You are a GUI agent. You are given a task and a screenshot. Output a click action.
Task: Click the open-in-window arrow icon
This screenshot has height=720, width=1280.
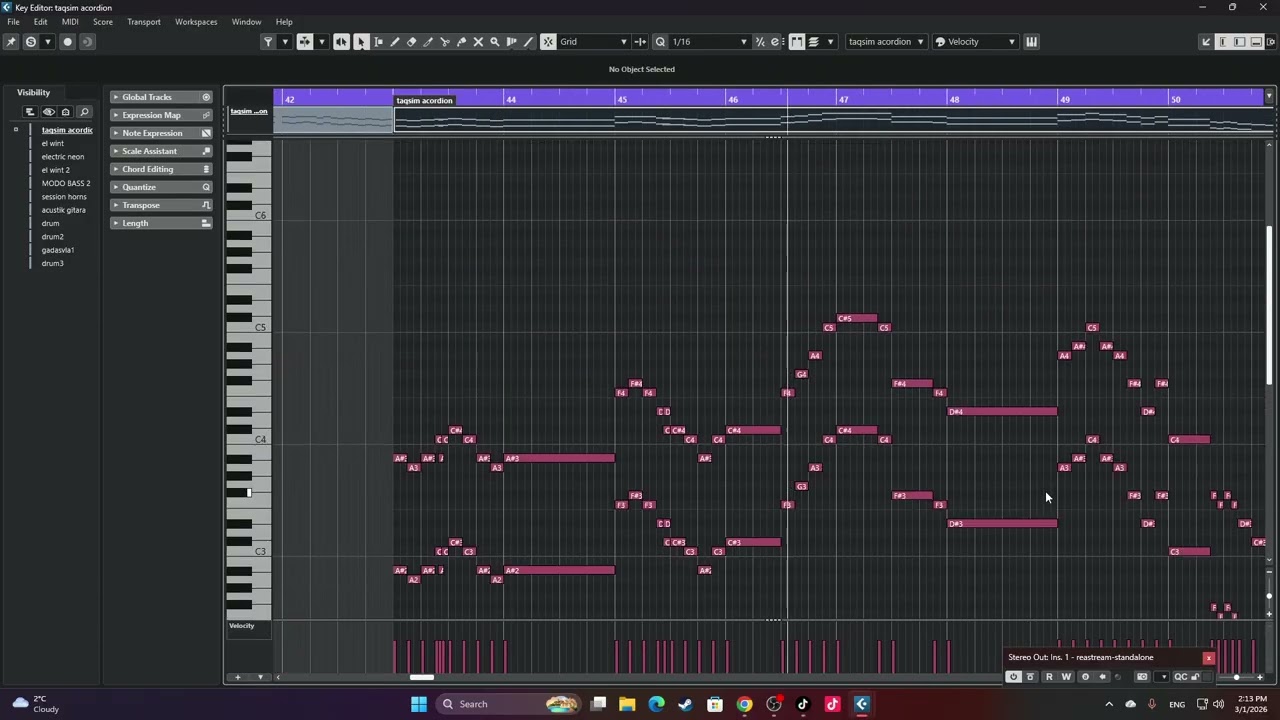(x=1206, y=42)
